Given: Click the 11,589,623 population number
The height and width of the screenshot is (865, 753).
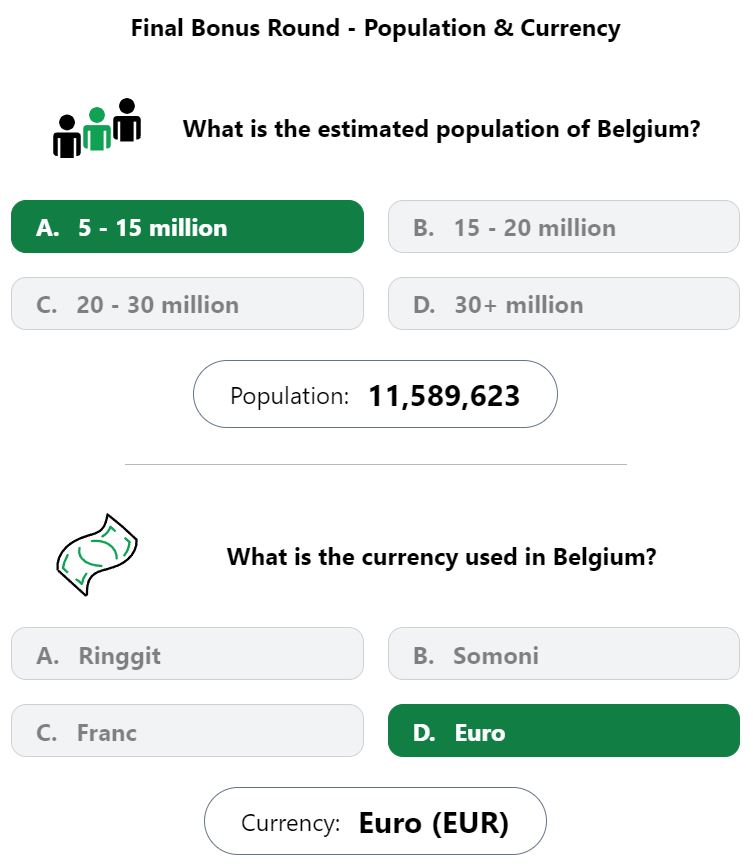Looking at the screenshot, I should (444, 396).
